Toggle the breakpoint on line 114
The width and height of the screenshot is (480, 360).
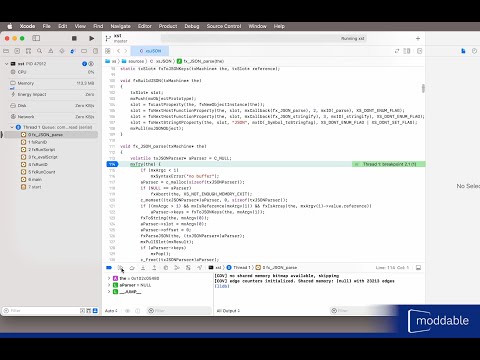point(112,164)
